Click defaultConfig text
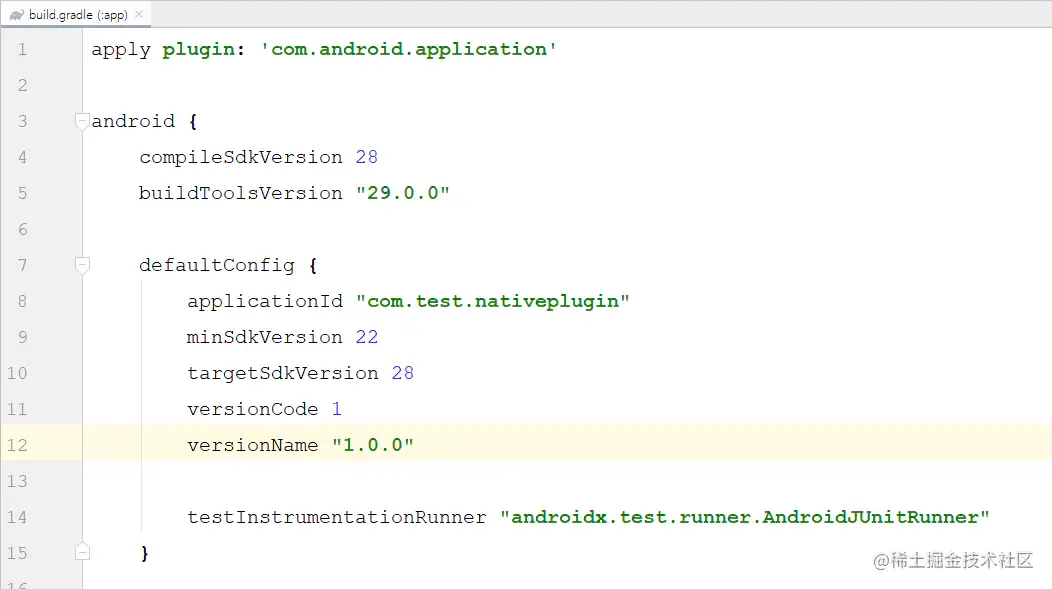Viewport: 1052px width, 589px height. click(x=217, y=266)
